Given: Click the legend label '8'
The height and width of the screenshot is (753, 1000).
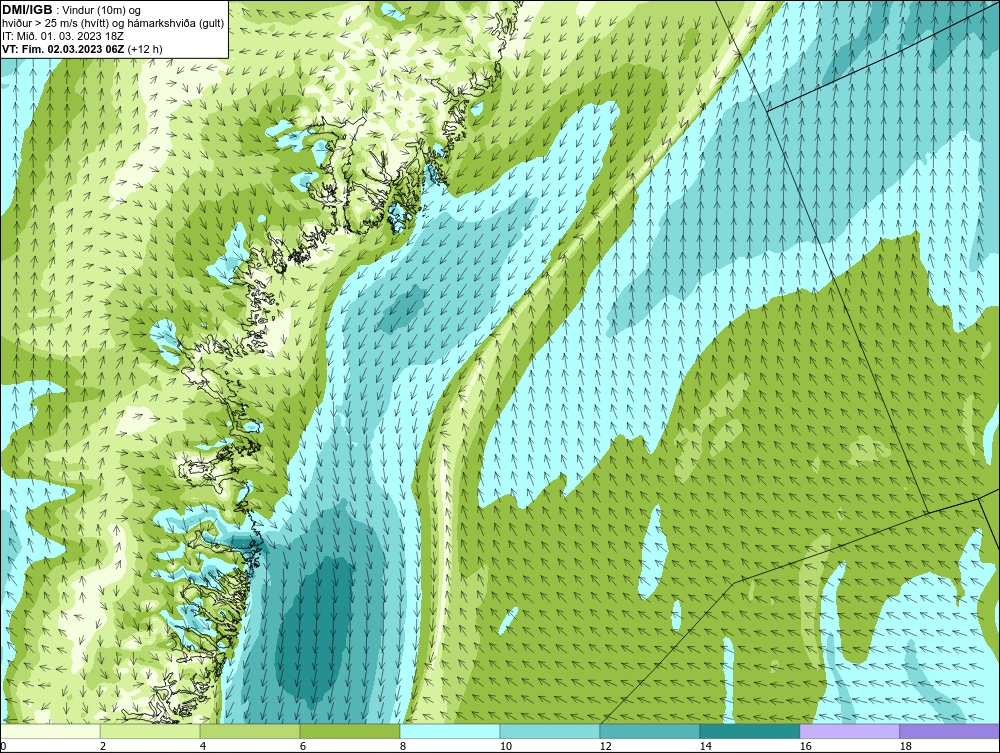Looking at the screenshot, I should [403, 746].
